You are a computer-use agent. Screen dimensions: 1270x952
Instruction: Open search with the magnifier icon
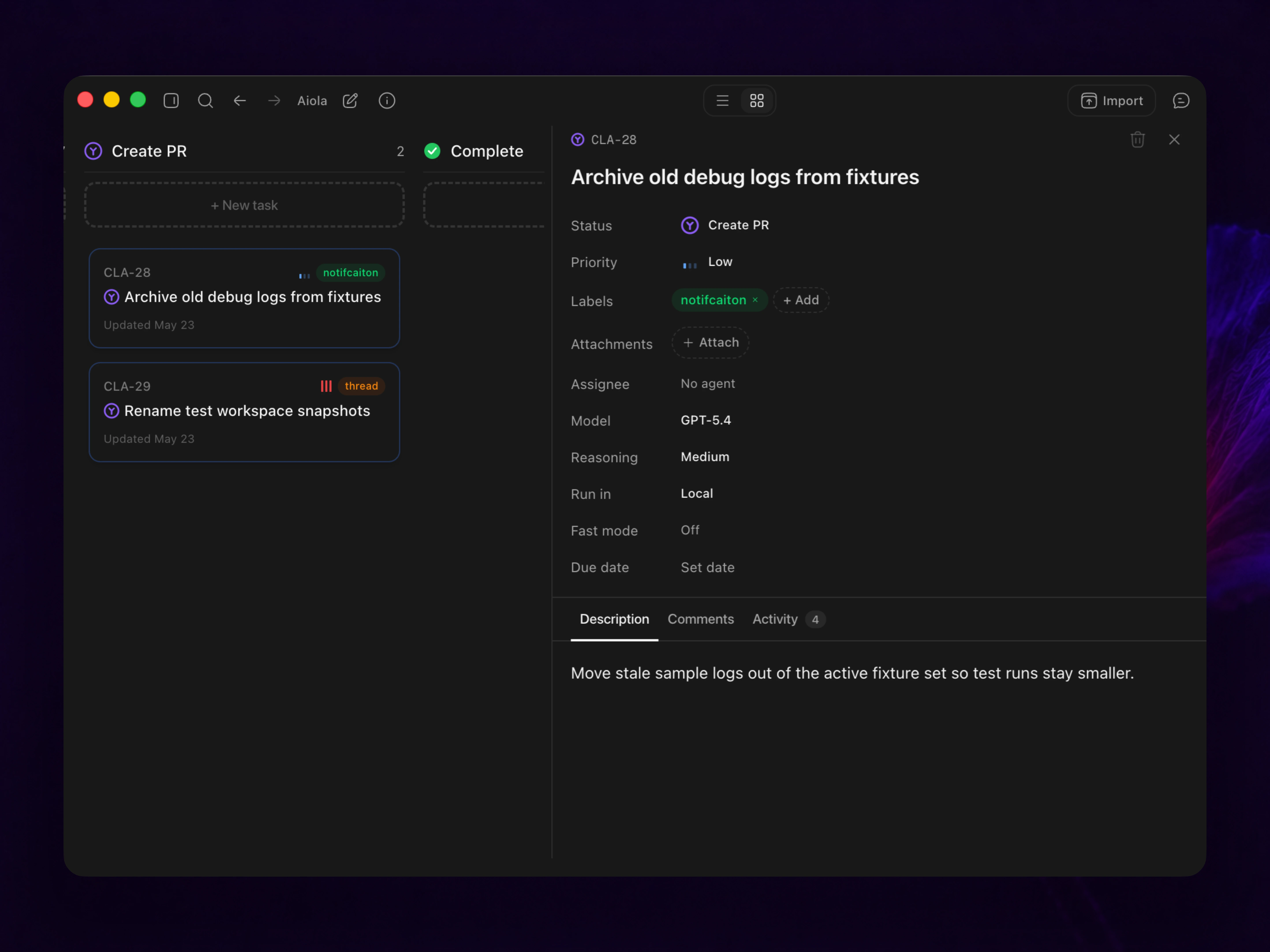tap(205, 101)
